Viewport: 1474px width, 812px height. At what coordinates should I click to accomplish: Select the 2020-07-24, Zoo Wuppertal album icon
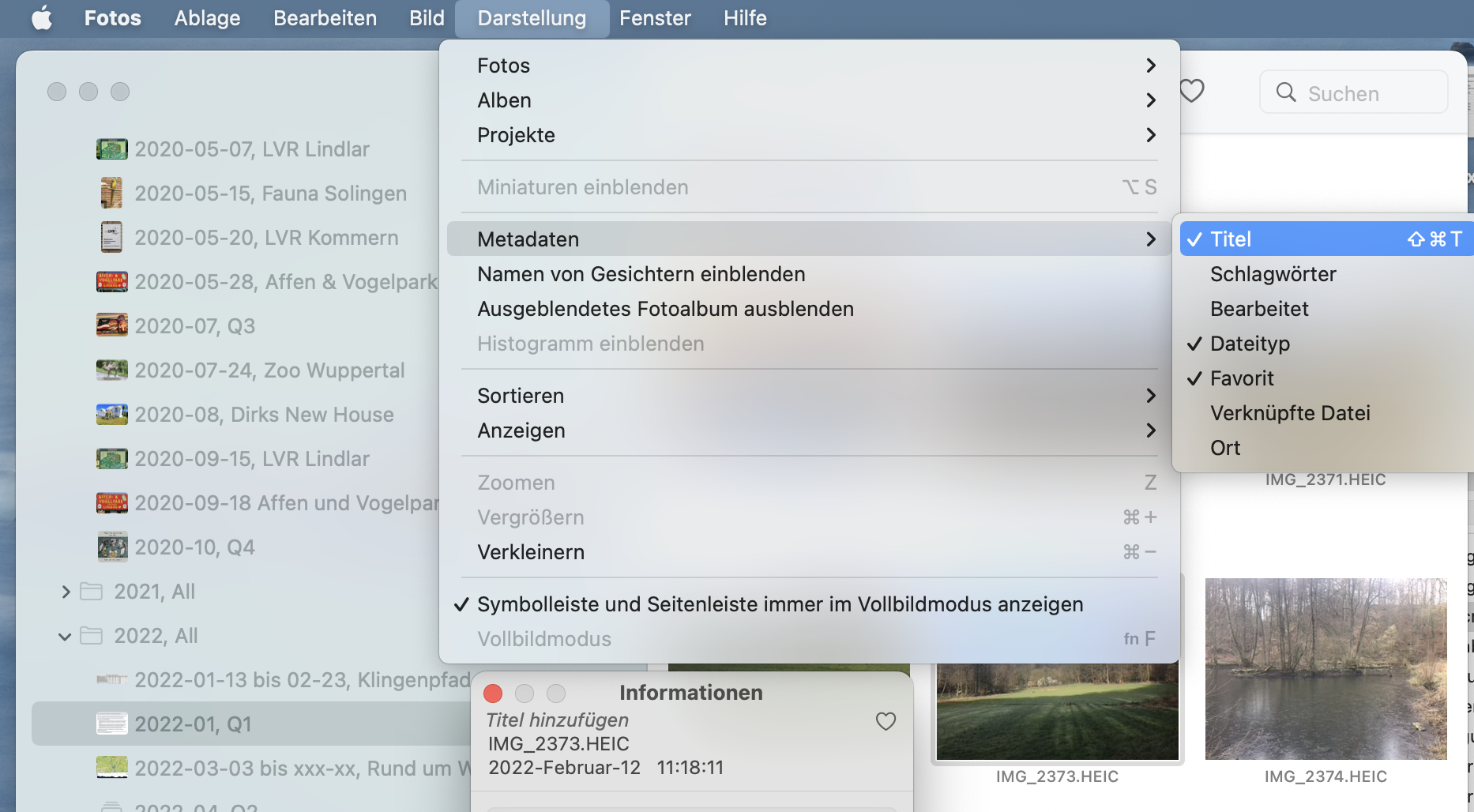111,370
